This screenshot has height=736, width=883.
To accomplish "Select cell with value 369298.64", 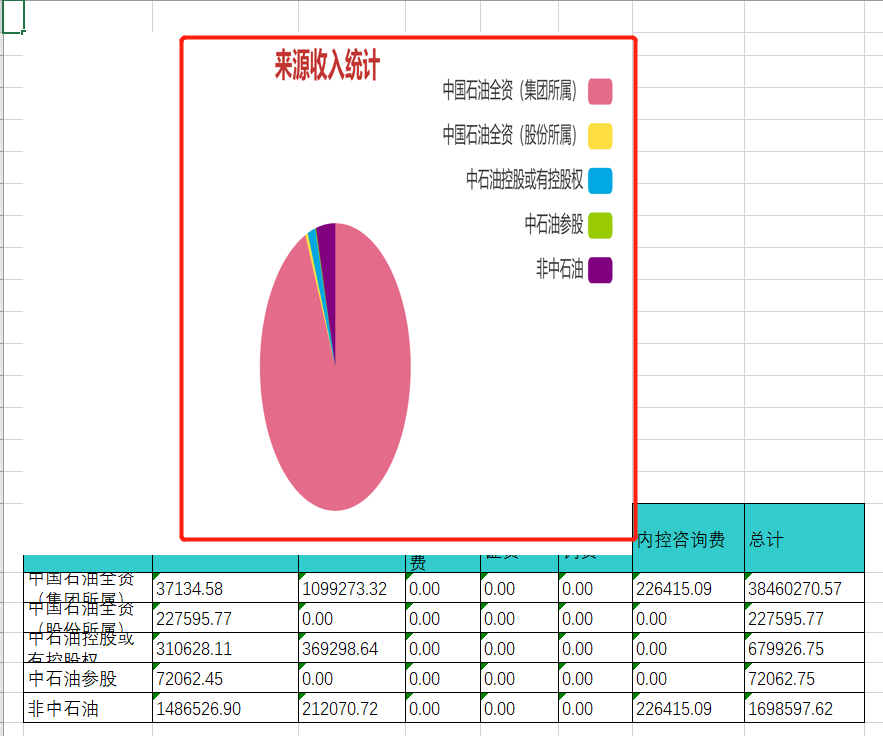I will [x=352, y=648].
